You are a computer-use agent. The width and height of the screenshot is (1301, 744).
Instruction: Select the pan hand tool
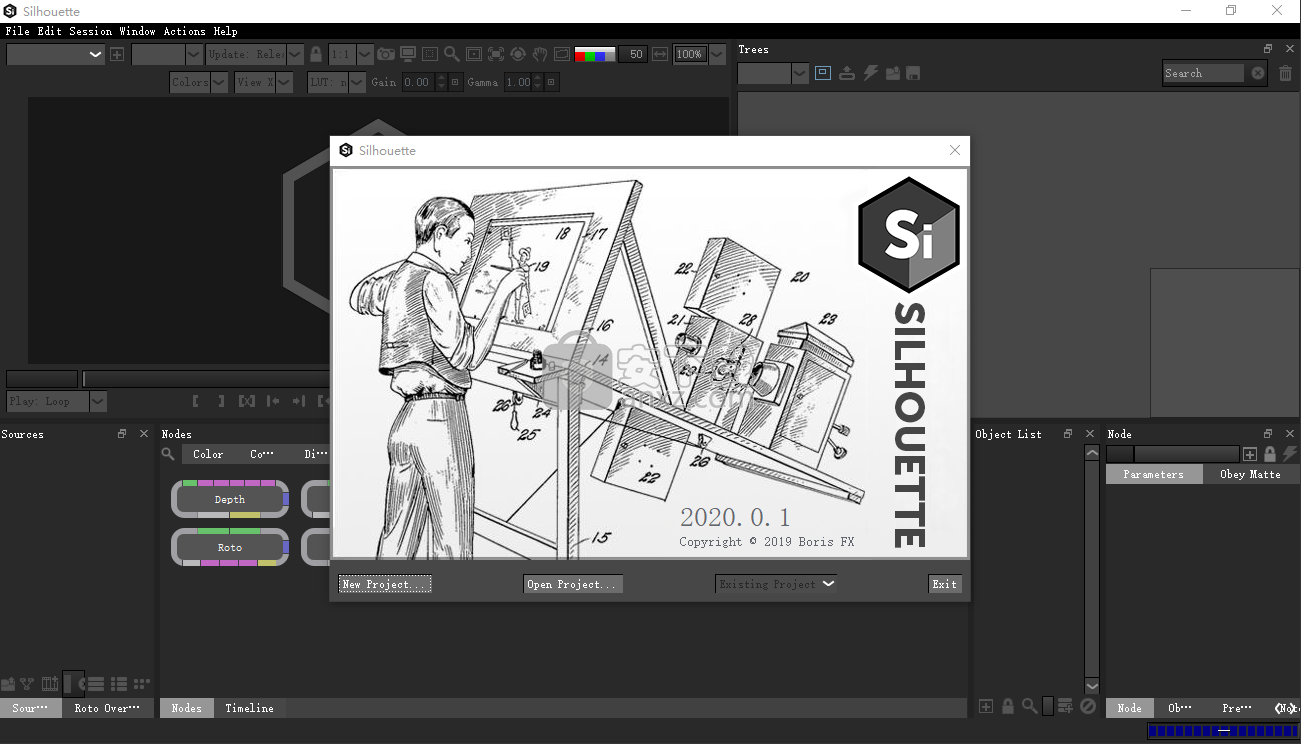pyautogui.click(x=540, y=54)
